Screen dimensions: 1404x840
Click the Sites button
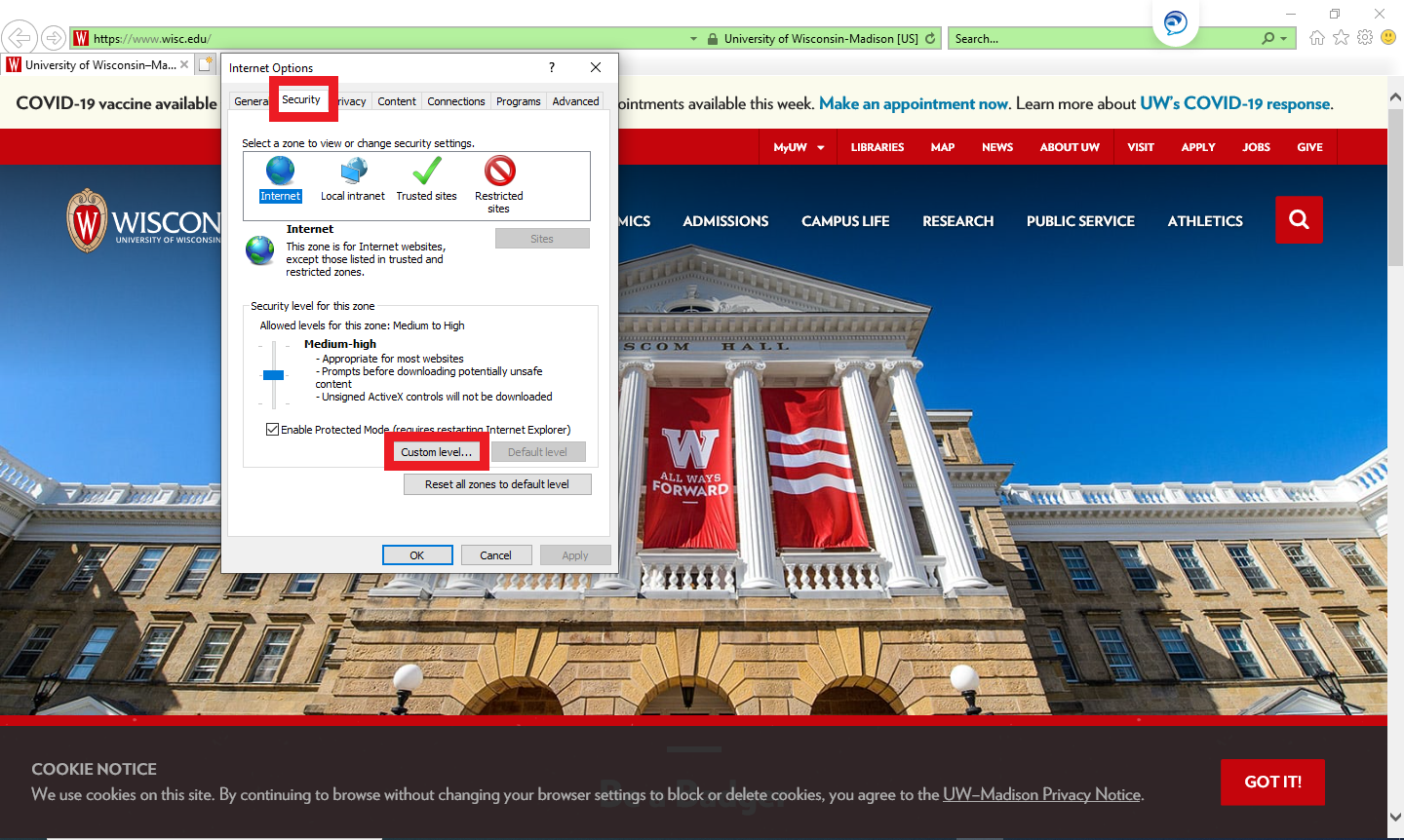[x=542, y=239]
